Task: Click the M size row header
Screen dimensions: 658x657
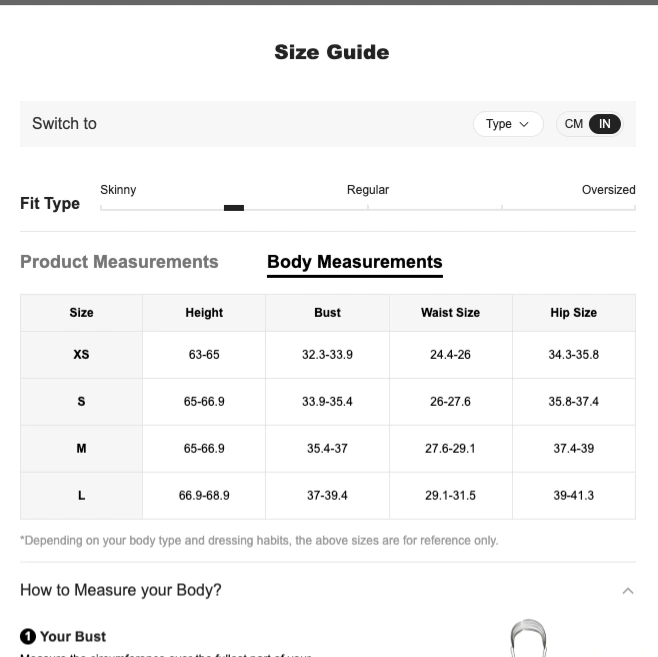Action: (81, 448)
